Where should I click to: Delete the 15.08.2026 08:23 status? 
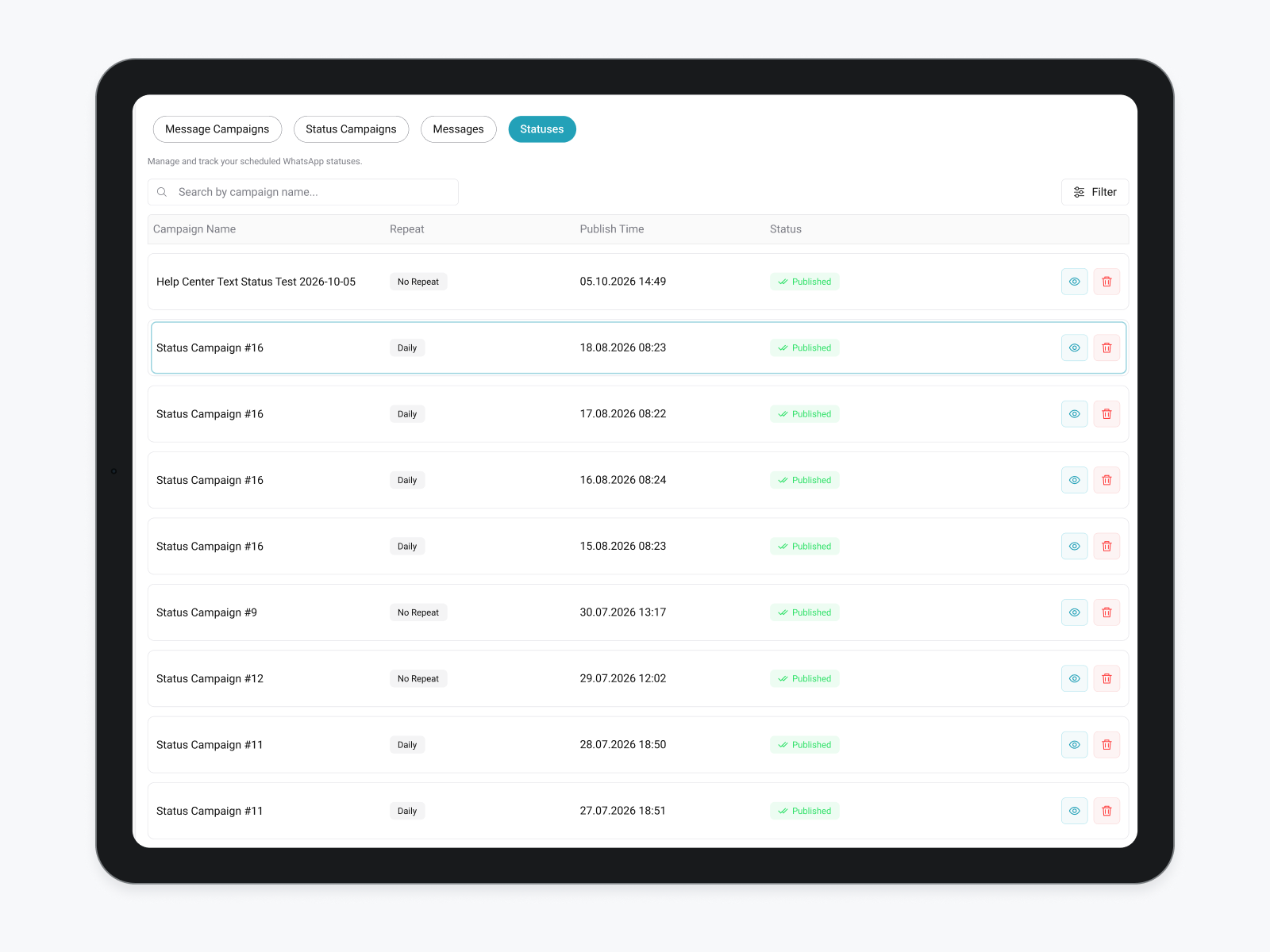tap(1106, 546)
